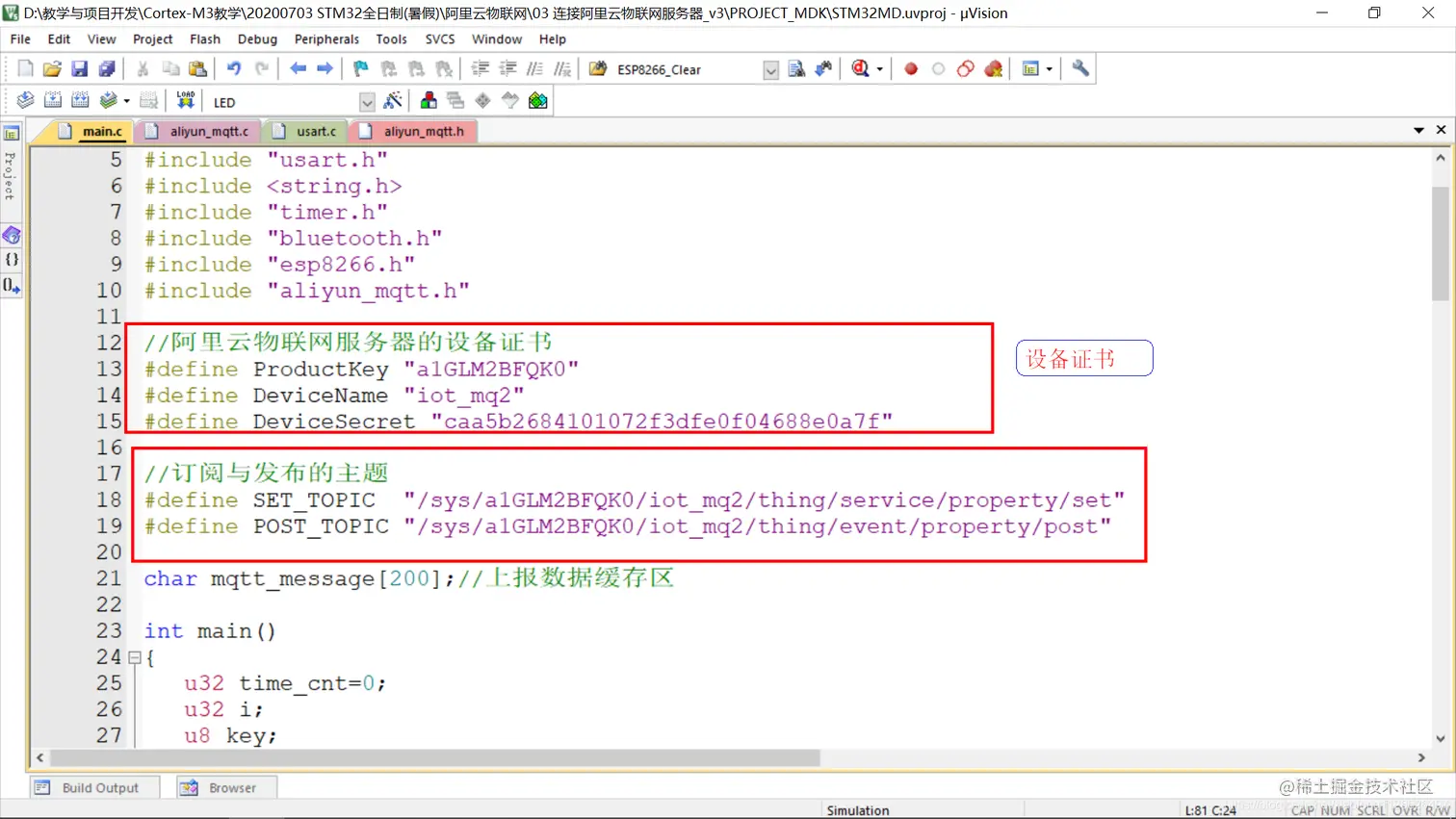Click the vertical scrollbar thumb of the editor

(x=1440, y=243)
